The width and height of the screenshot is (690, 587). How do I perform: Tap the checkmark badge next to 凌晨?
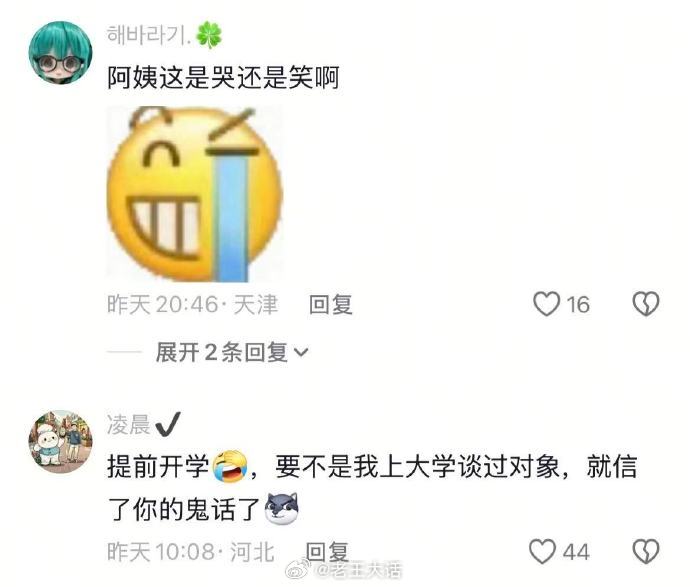click(x=168, y=425)
